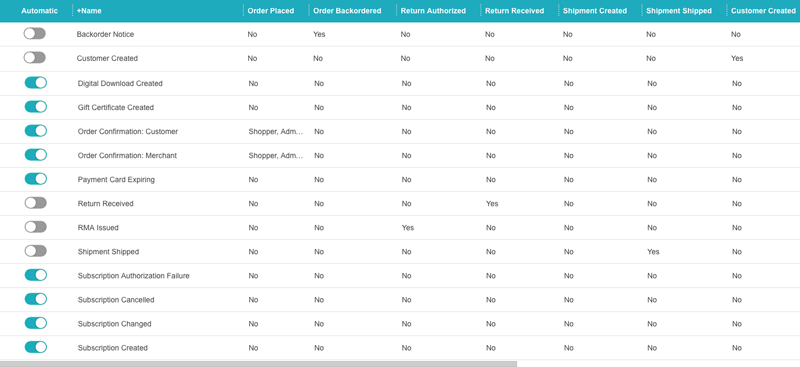Select the Return Received row name
Image resolution: width=800 pixels, height=367 pixels.
105,203
